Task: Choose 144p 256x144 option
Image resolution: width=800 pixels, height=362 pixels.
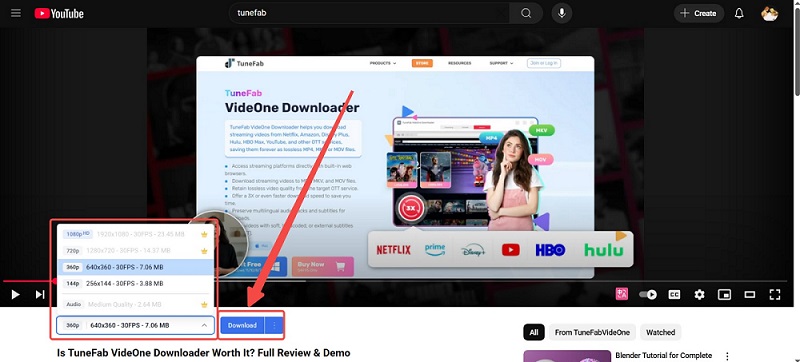Action: [135, 283]
